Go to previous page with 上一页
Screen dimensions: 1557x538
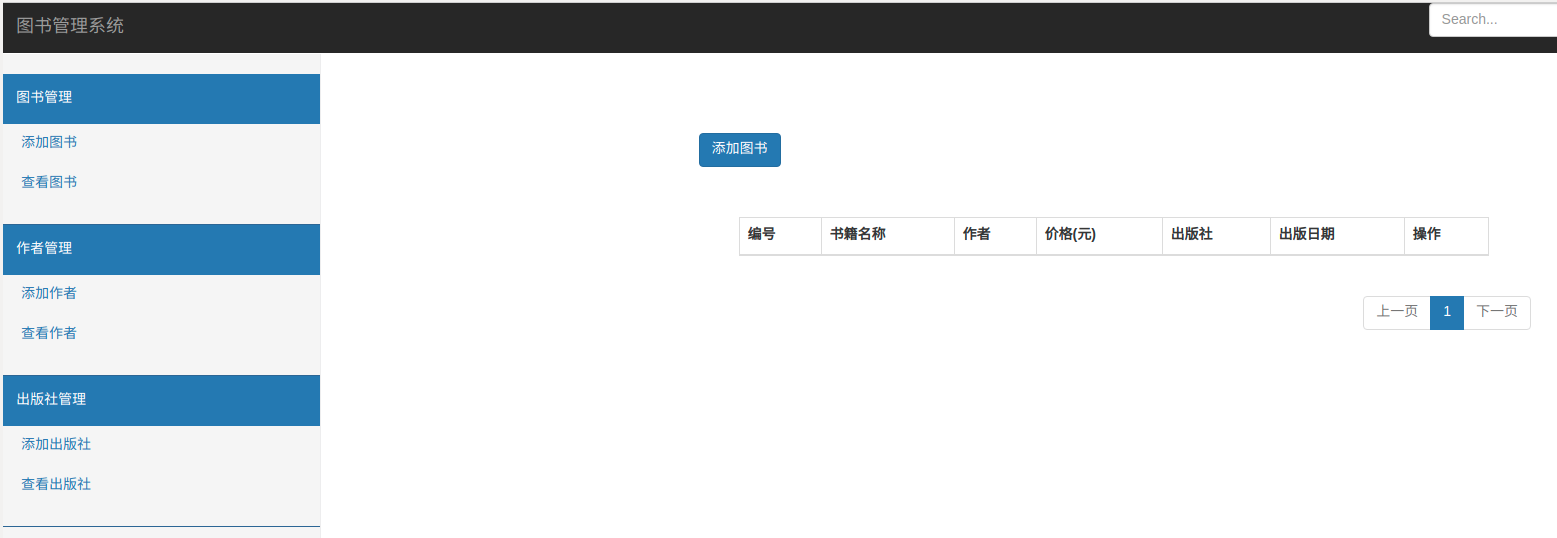(x=1397, y=312)
